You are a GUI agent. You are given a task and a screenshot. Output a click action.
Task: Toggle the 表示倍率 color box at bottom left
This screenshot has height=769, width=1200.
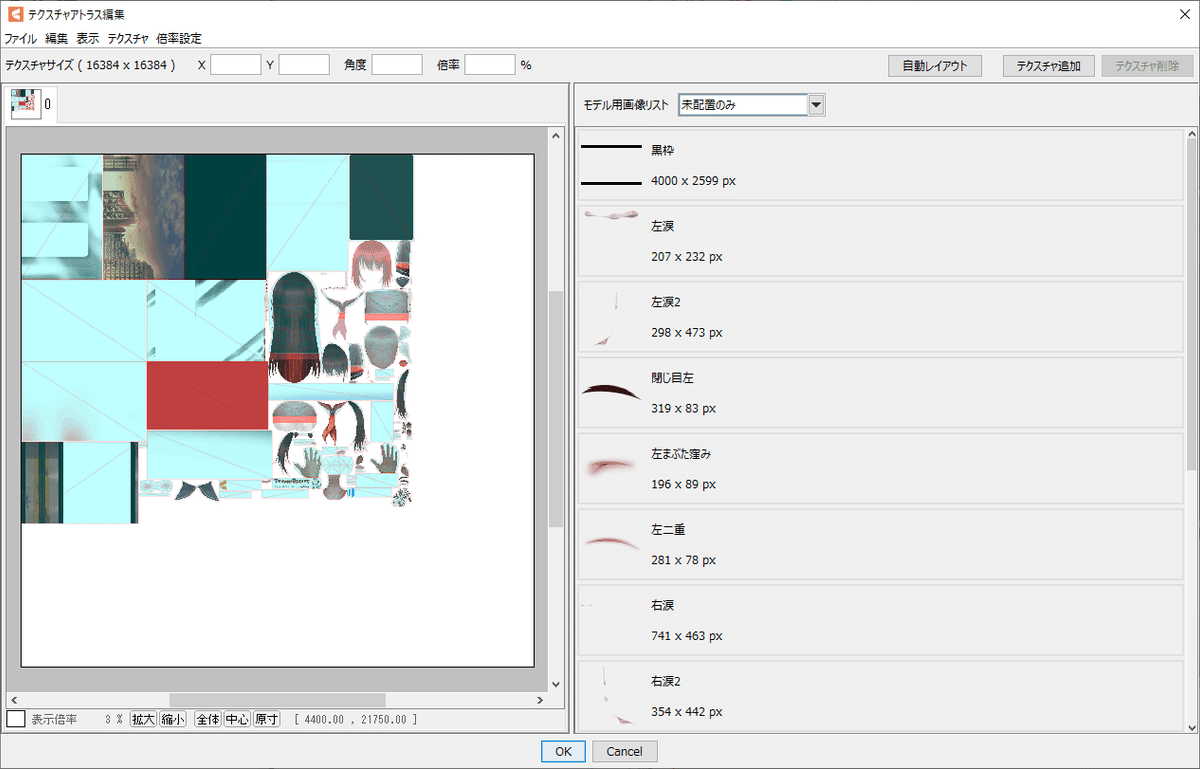[16, 719]
